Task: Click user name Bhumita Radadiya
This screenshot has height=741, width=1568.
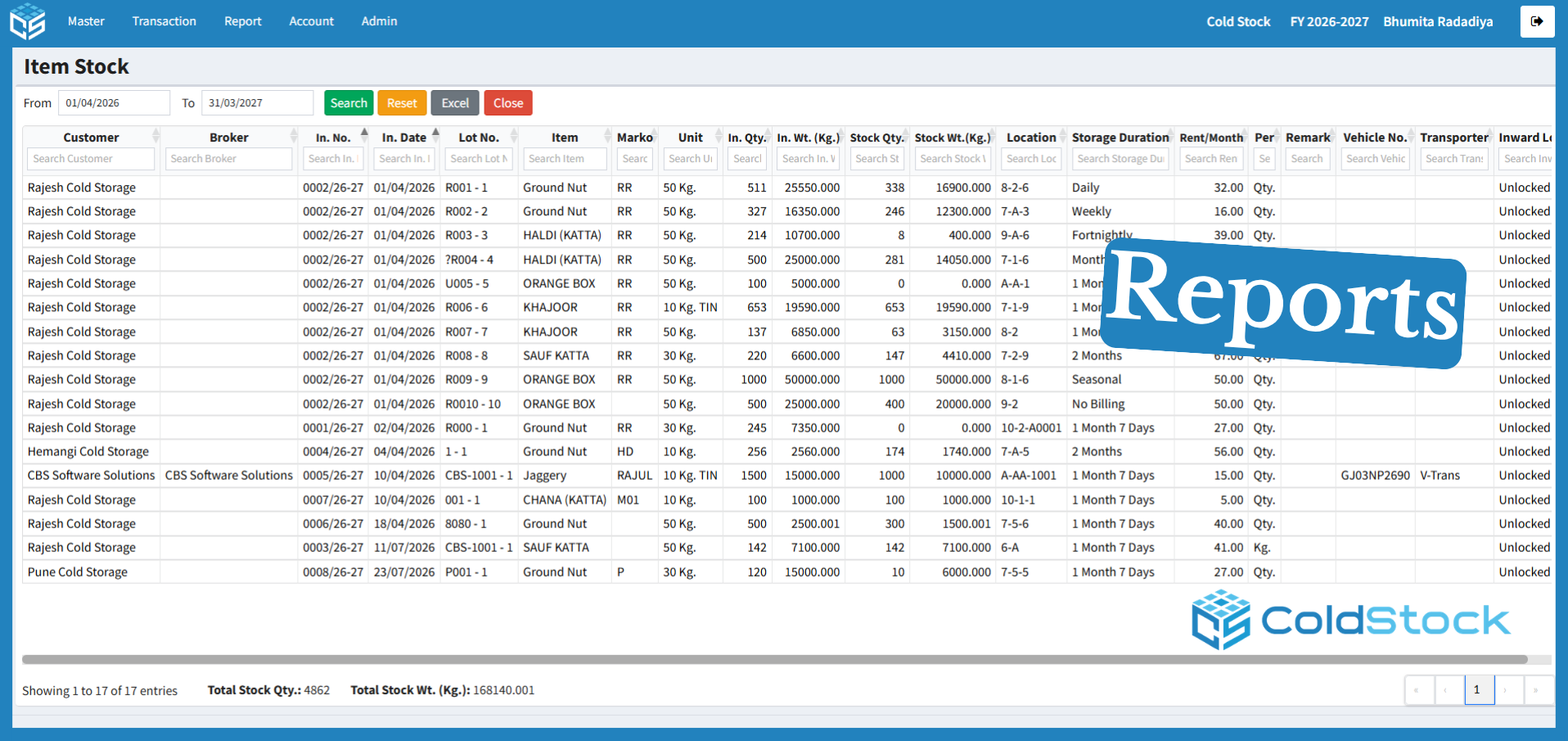Action: (1438, 21)
